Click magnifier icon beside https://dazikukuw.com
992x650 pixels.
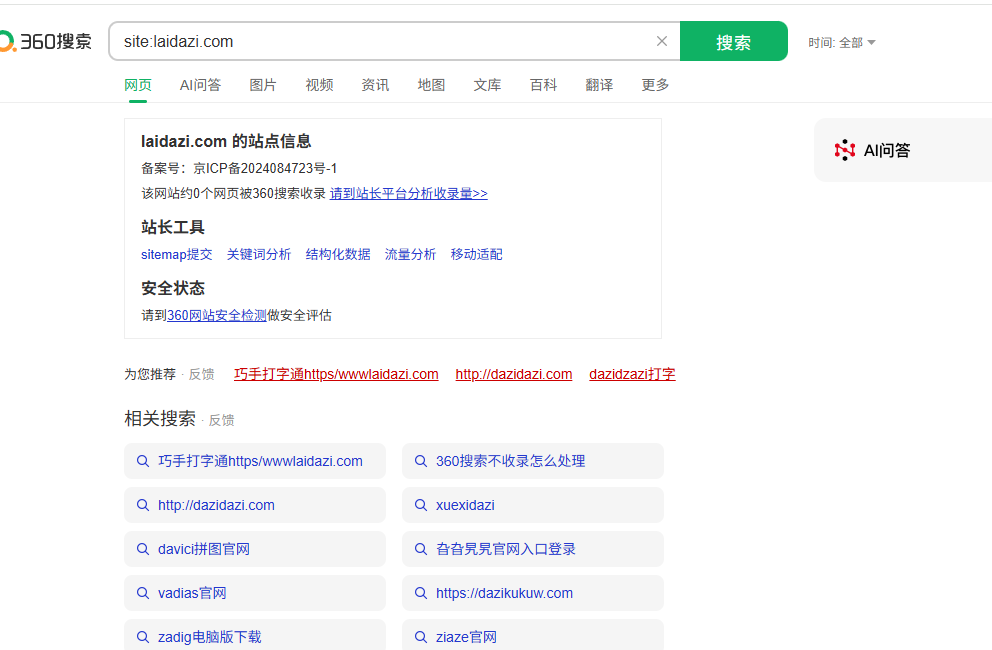(x=421, y=593)
